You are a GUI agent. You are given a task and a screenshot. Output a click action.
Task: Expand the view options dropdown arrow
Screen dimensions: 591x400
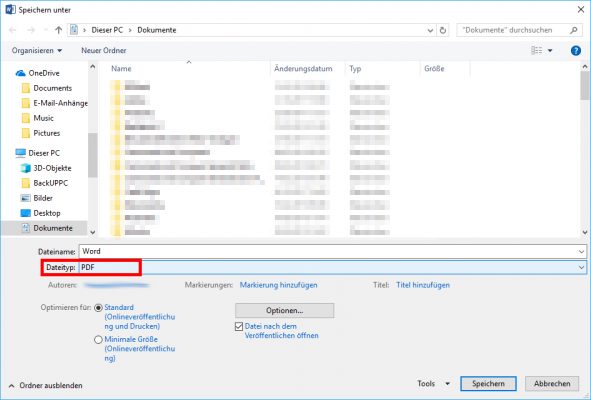pos(550,51)
